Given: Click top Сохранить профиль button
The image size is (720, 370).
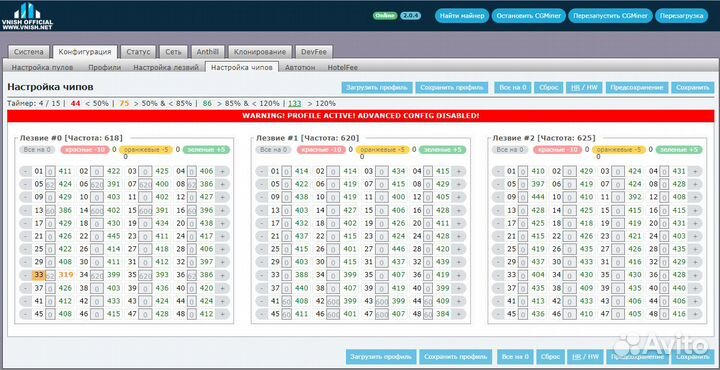Looking at the screenshot, I should point(451,87).
